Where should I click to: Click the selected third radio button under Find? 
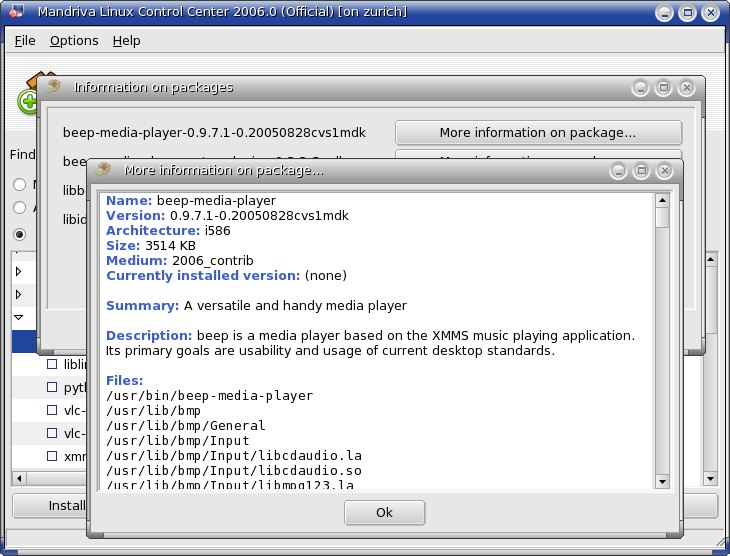click(20, 234)
